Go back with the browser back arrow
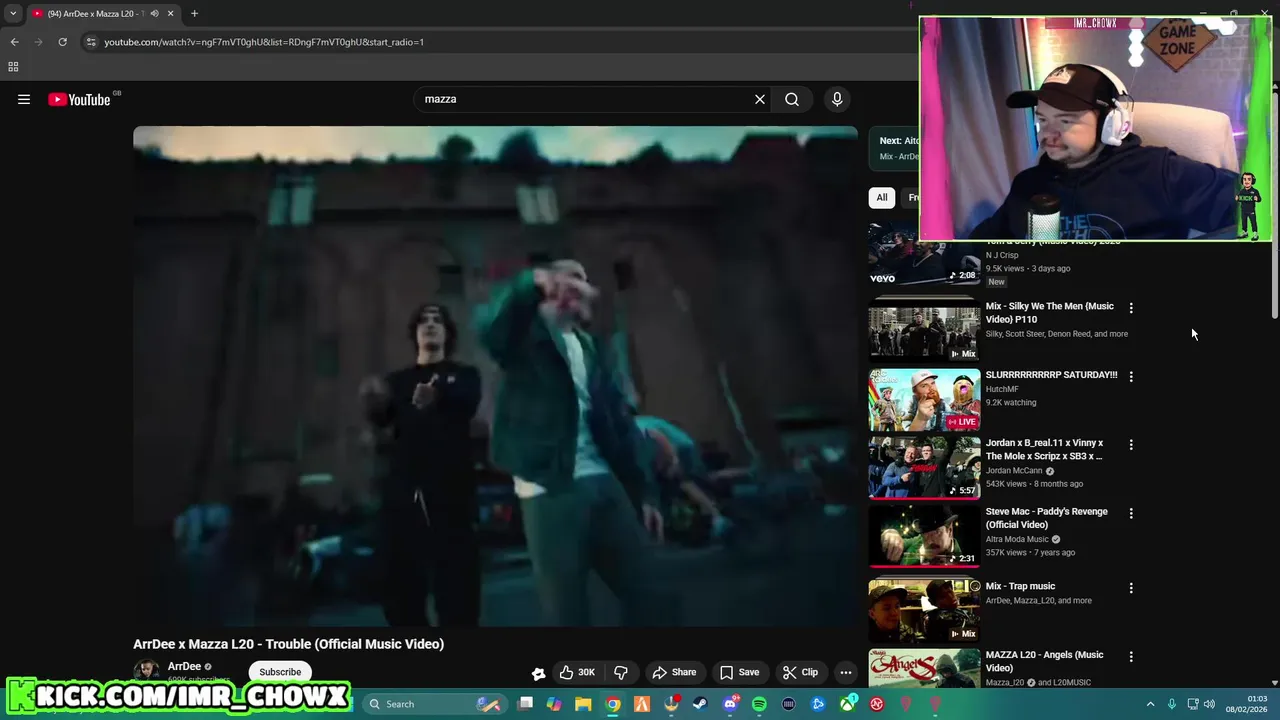The height and width of the screenshot is (720, 1280). click(14, 42)
